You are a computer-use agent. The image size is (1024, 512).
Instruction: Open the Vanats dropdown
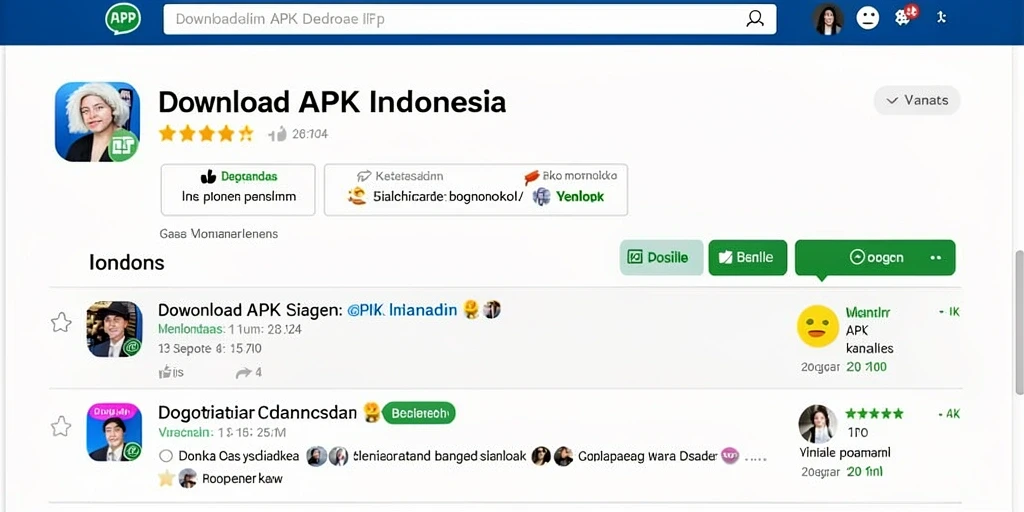[917, 101]
